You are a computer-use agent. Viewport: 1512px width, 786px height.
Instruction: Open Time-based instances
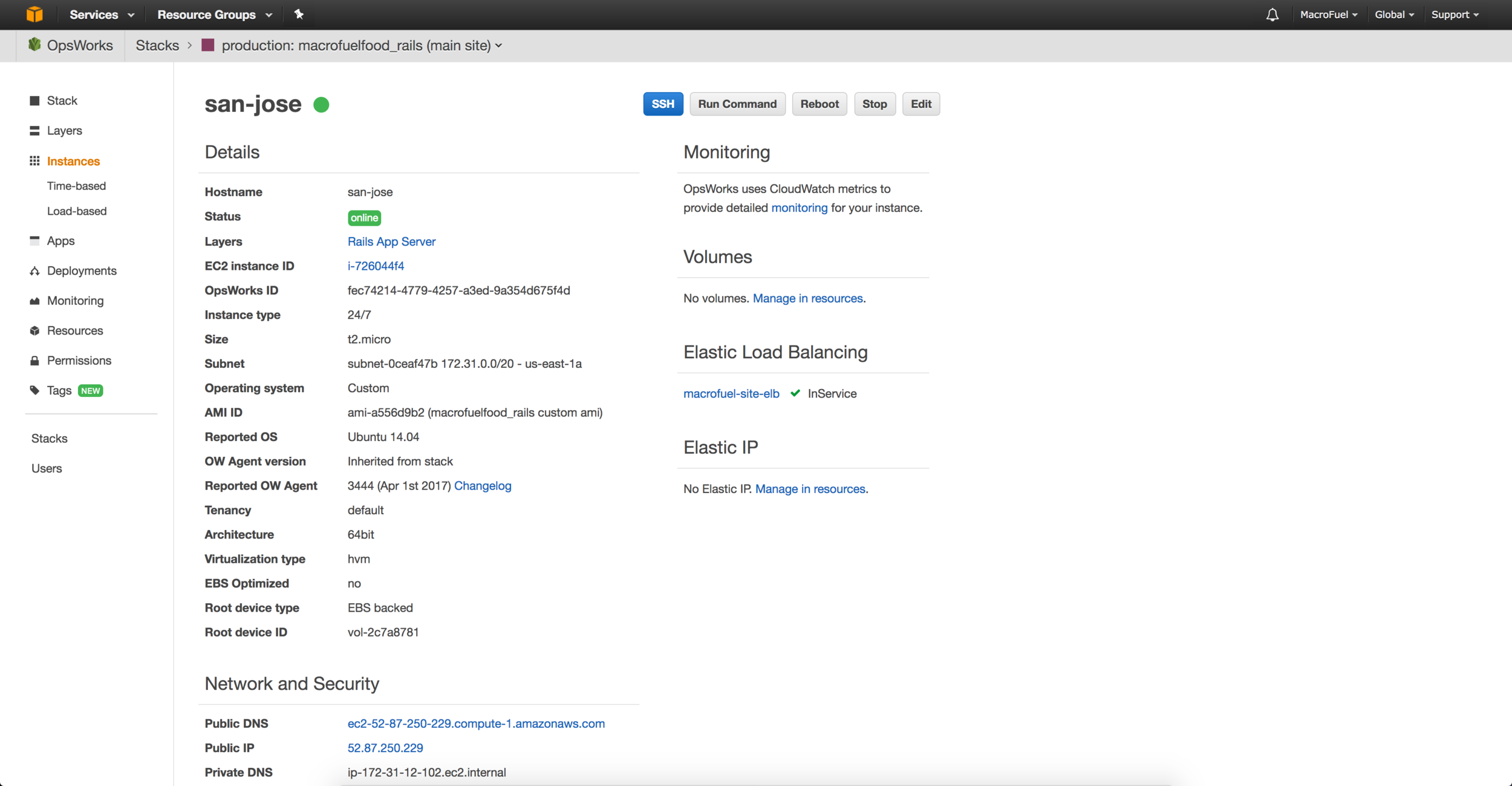(76, 186)
